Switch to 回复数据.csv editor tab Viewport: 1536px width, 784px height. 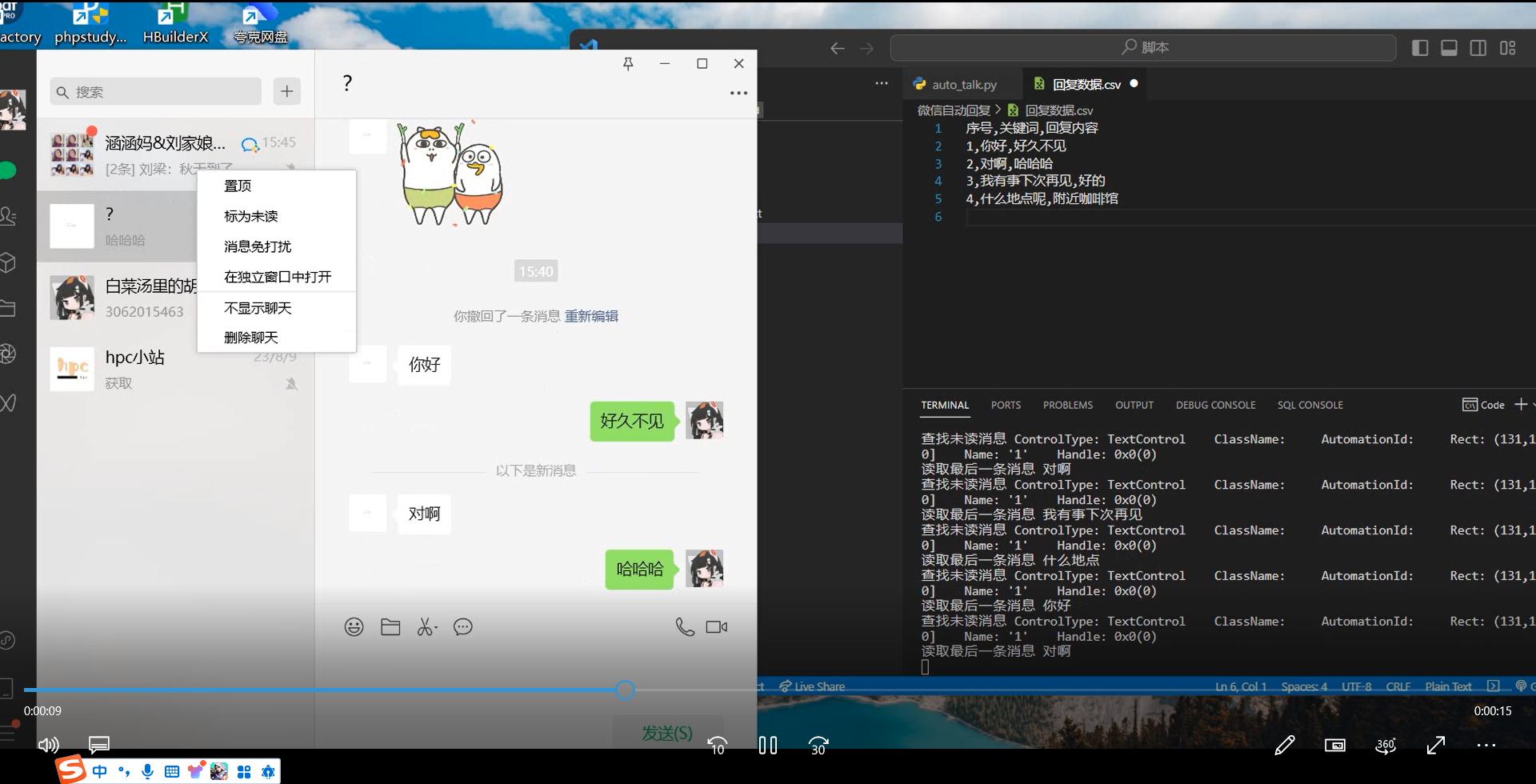click(1086, 84)
